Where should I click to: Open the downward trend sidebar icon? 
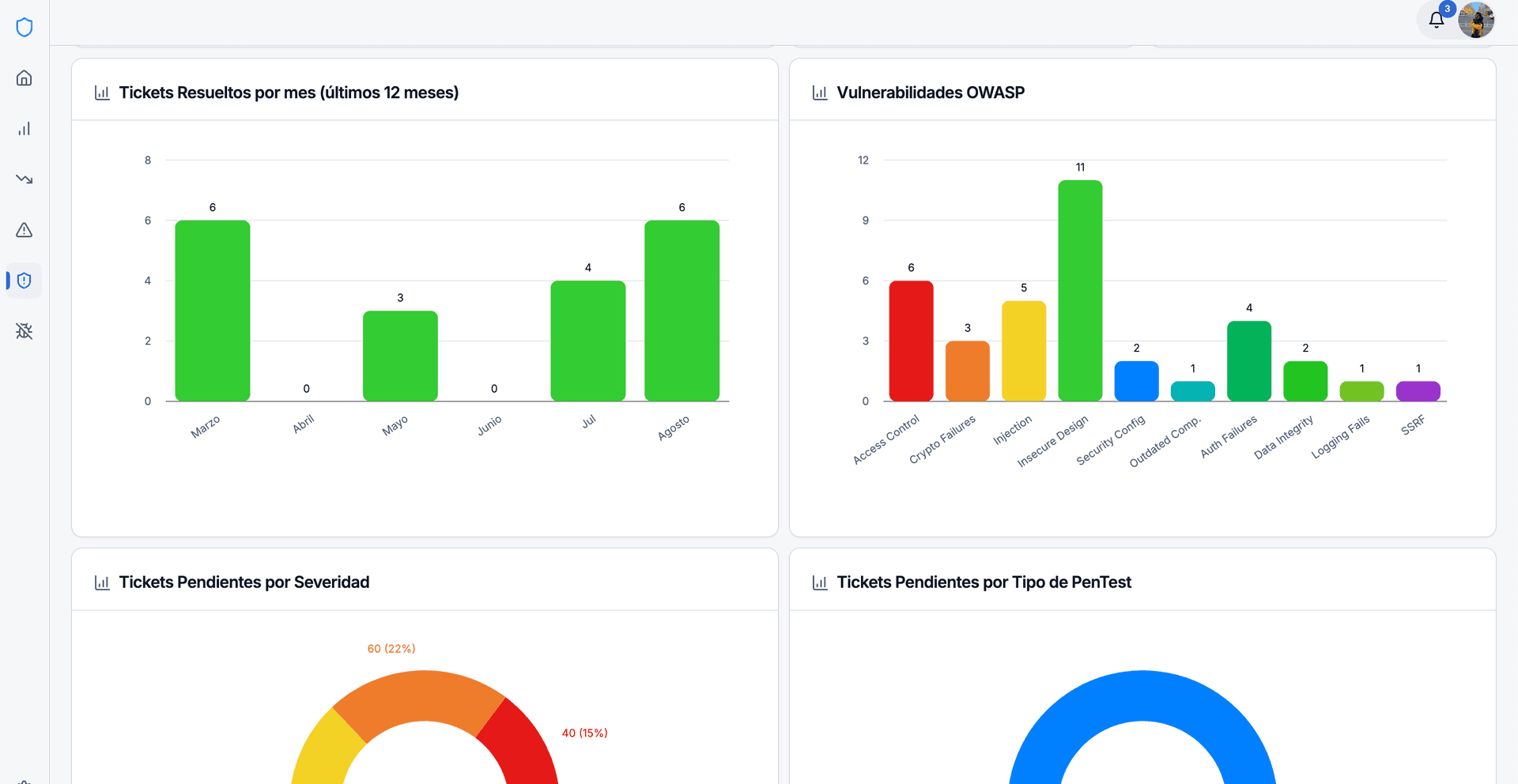[x=25, y=179]
